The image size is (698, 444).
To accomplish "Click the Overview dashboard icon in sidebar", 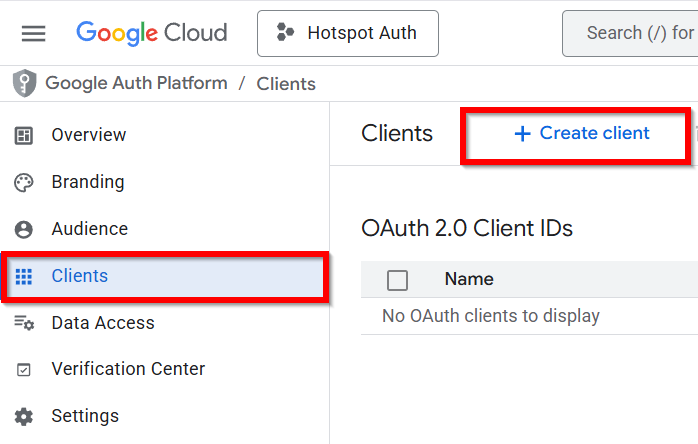I will click(24, 135).
